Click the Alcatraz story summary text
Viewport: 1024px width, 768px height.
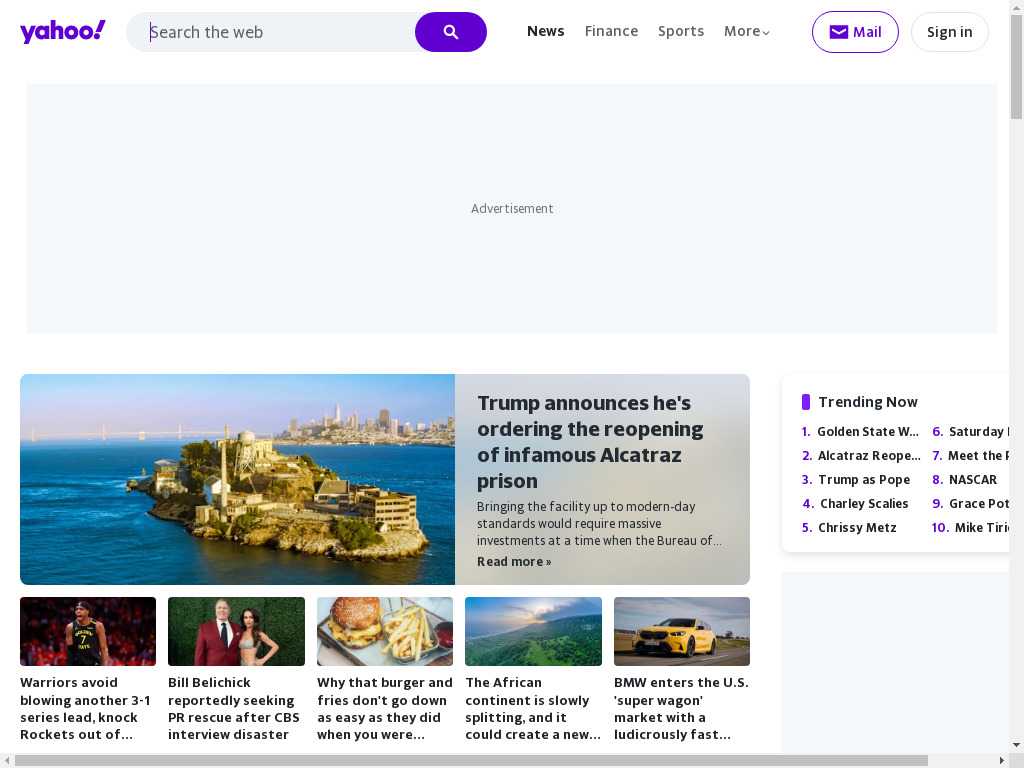click(599, 524)
